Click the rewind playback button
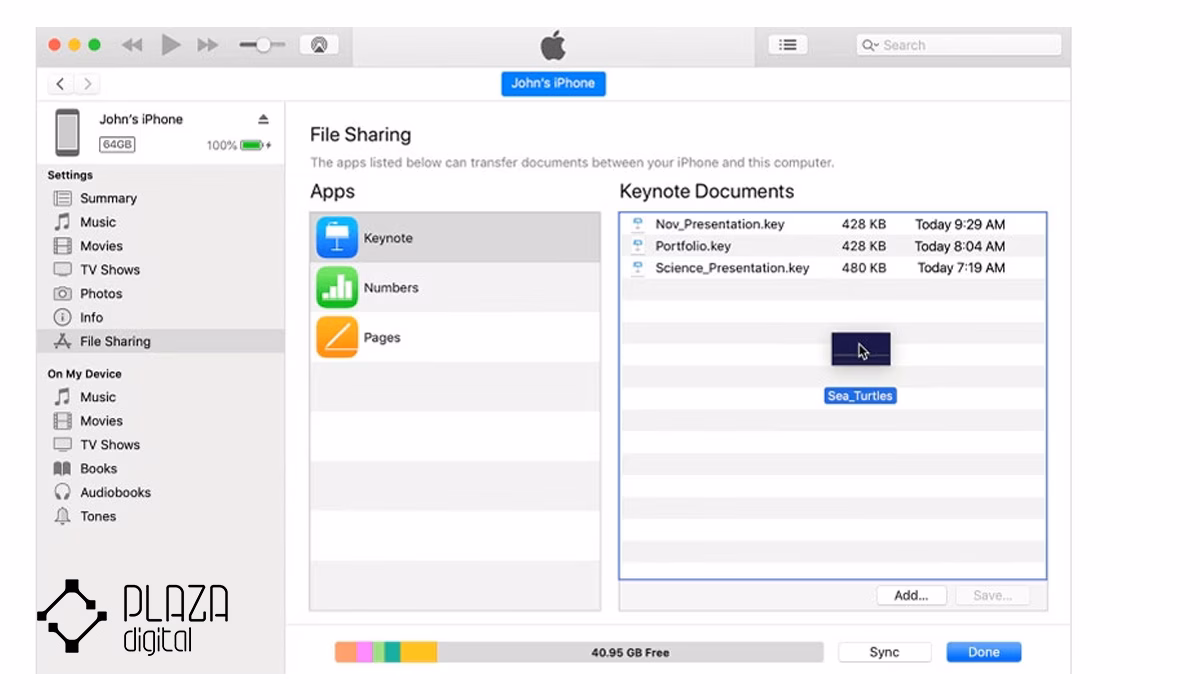The image size is (1200, 700). 133,45
